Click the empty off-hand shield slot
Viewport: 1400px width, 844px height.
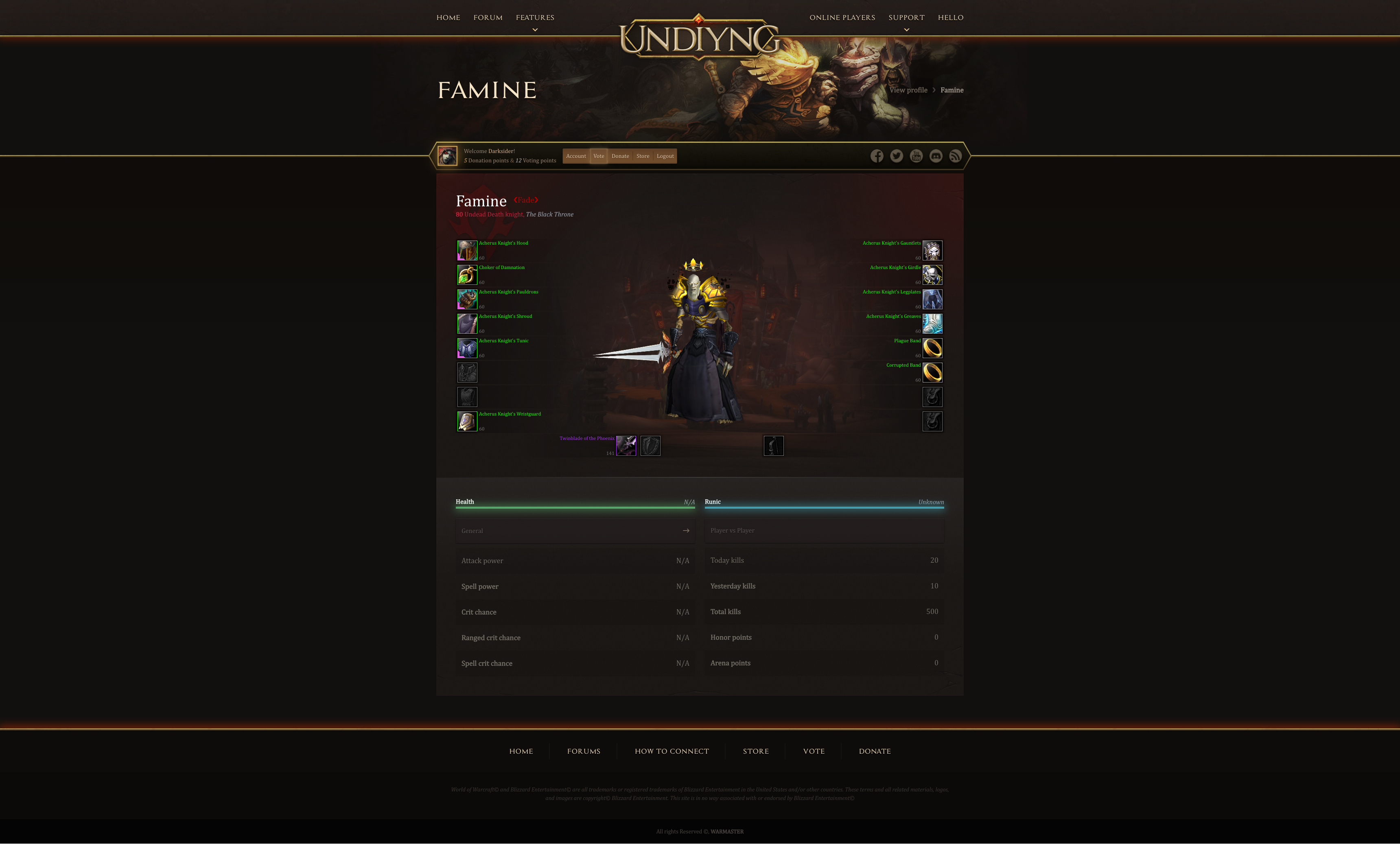[x=651, y=446]
